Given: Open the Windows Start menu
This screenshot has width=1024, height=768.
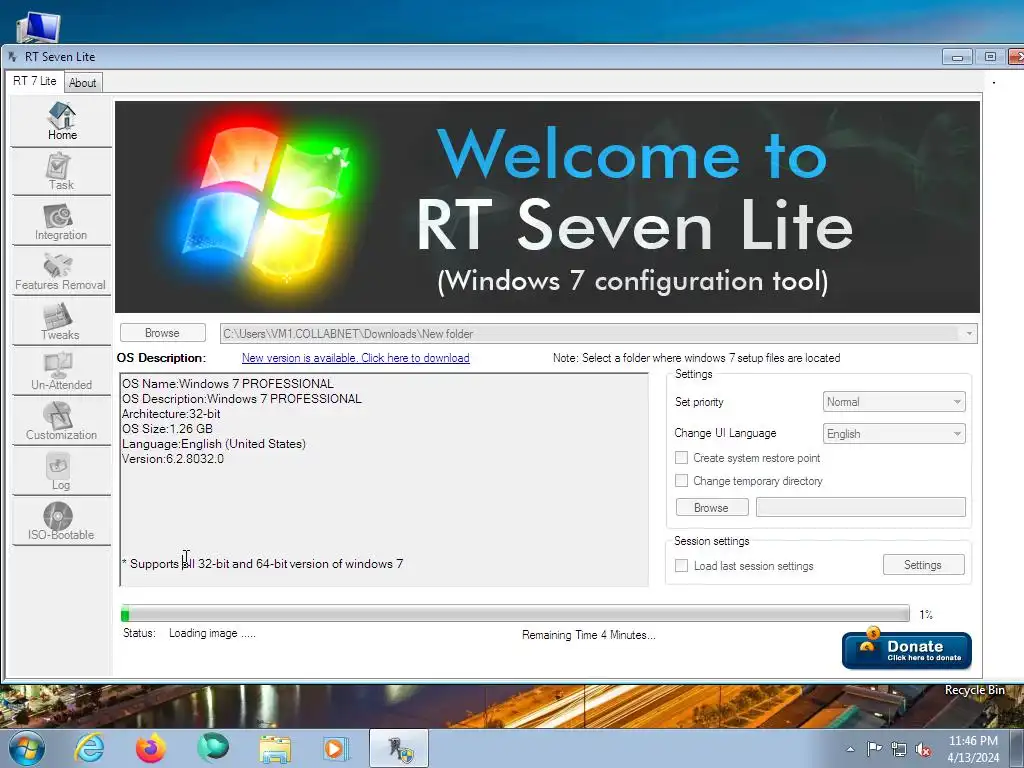Looking at the screenshot, I should [27, 748].
